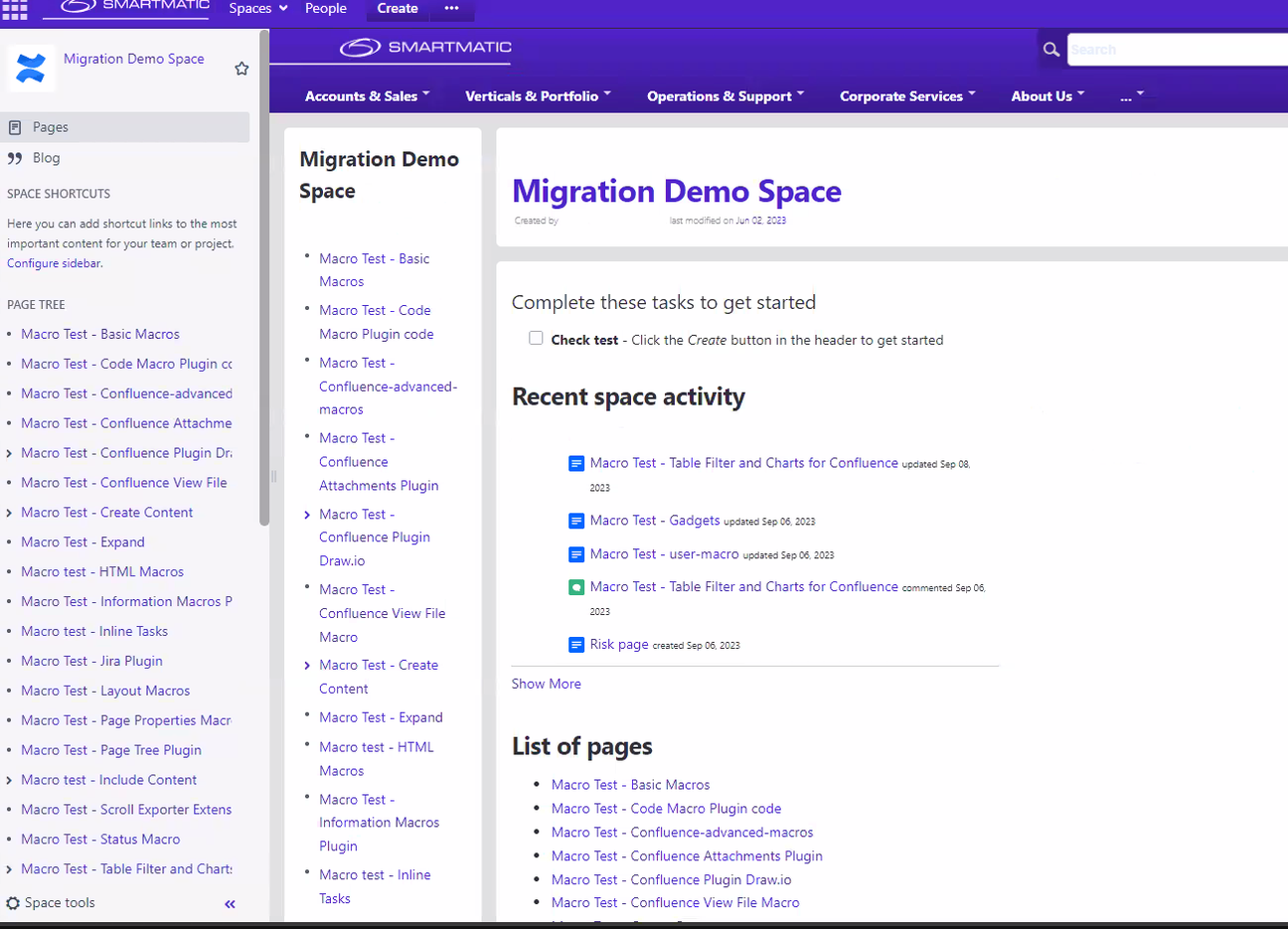Expand Macro Test - Create Content tree item
The height and width of the screenshot is (929, 1288).
point(8,512)
